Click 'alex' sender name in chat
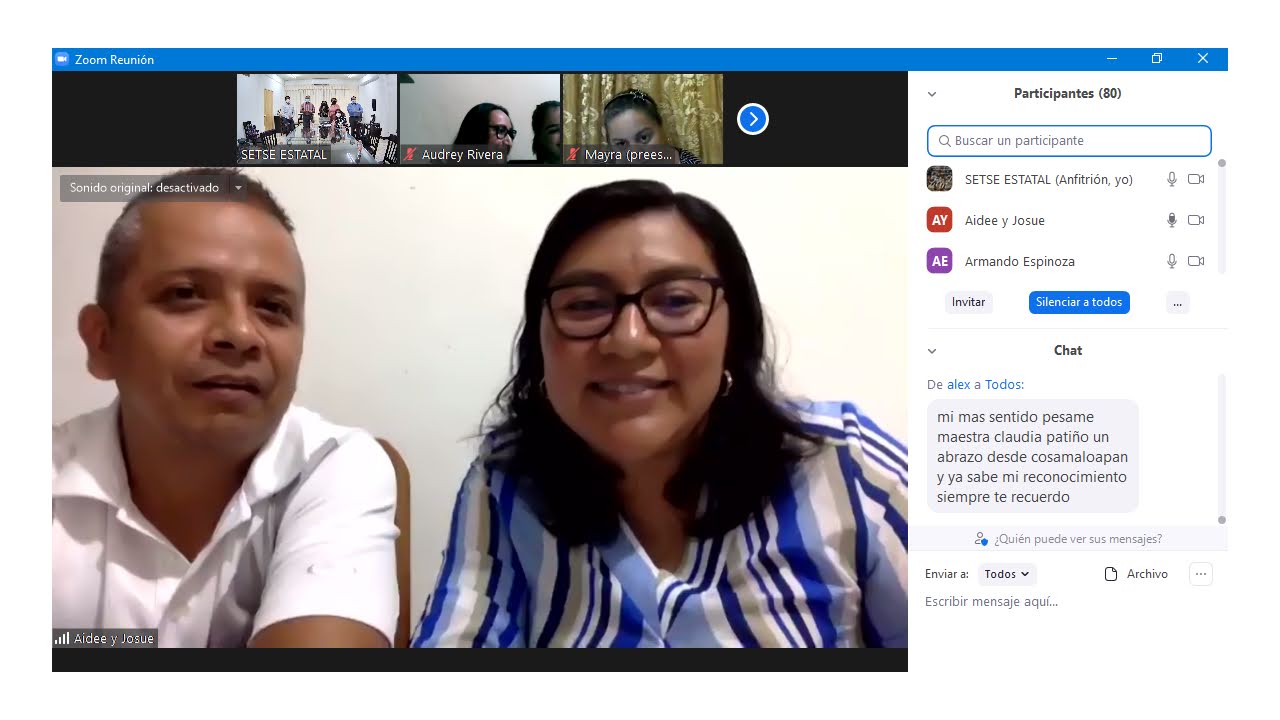 (959, 385)
